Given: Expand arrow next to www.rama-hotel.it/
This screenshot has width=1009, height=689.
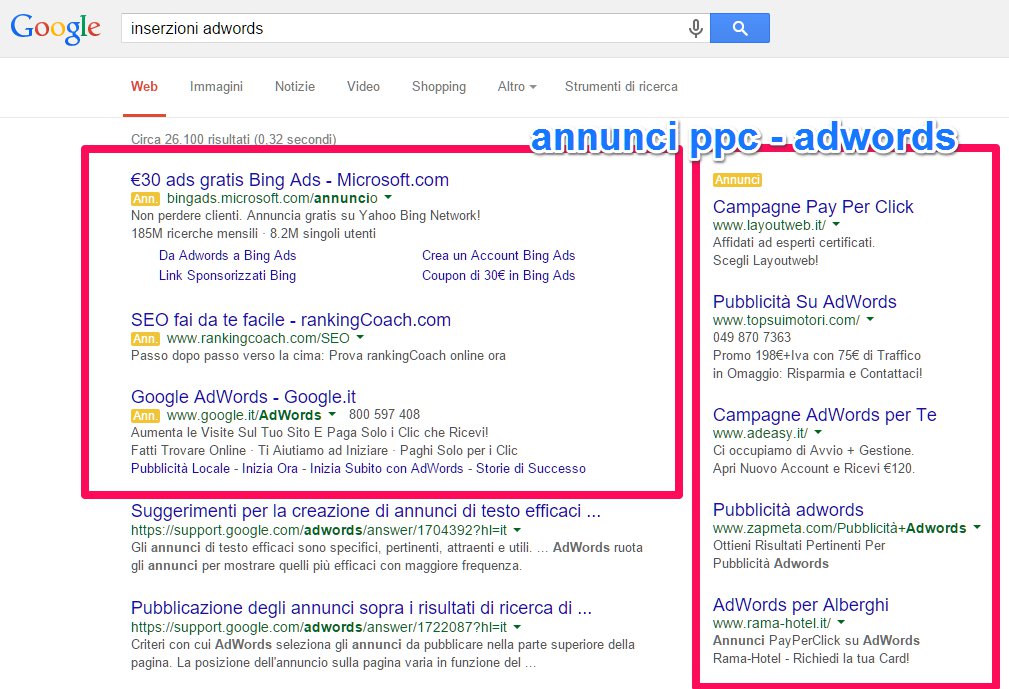Looking at the screenshot, I should tap(841, 621).
